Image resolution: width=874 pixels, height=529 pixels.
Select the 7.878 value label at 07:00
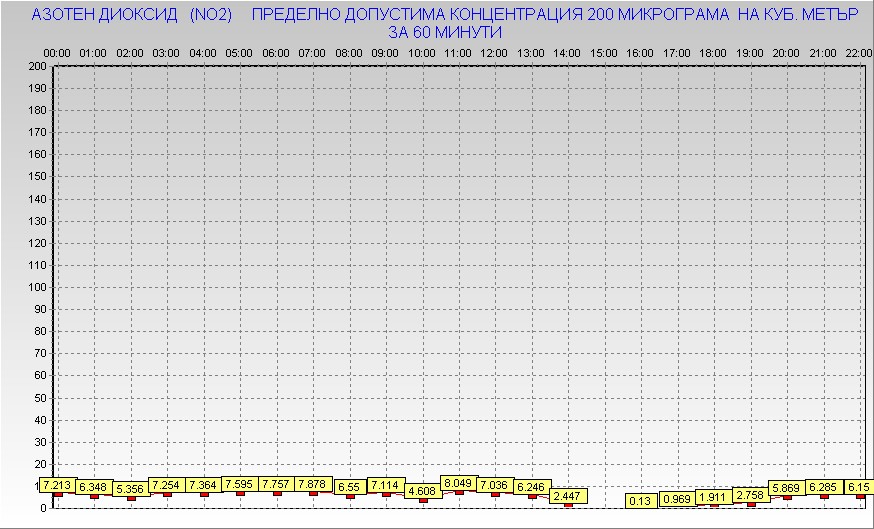(313, 485)
